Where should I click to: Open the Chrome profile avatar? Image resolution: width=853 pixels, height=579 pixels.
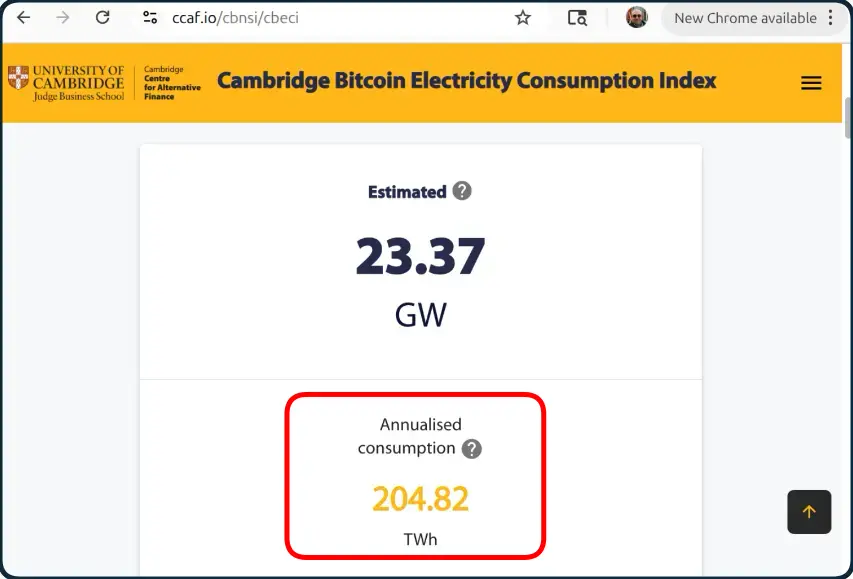[636, 17]
